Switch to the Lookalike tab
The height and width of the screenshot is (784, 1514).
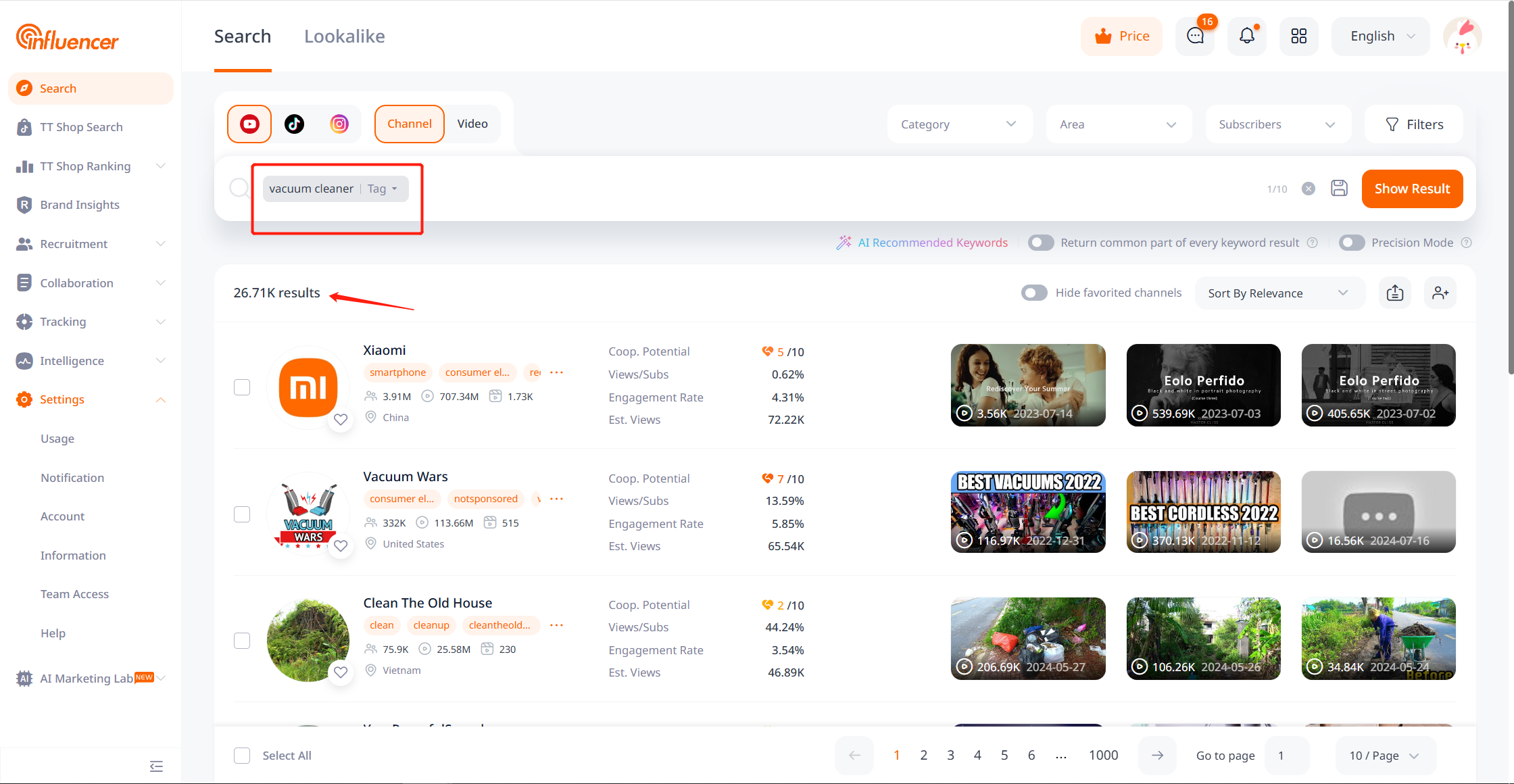[344, 36]
